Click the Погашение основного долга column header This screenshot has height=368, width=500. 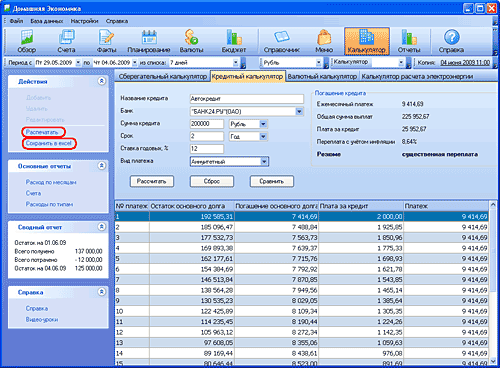276,206
